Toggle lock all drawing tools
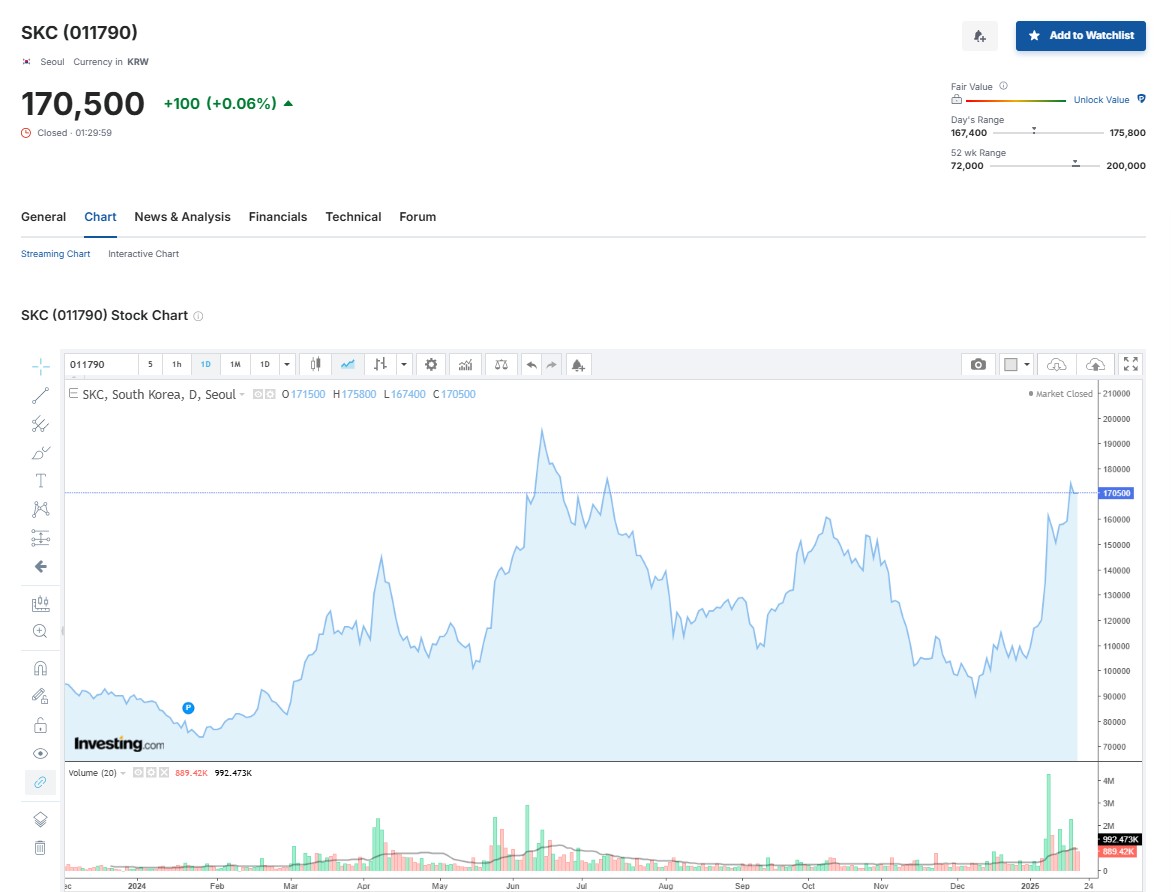The width and height of the screenshot is (1171, 892). coord(40,725)
